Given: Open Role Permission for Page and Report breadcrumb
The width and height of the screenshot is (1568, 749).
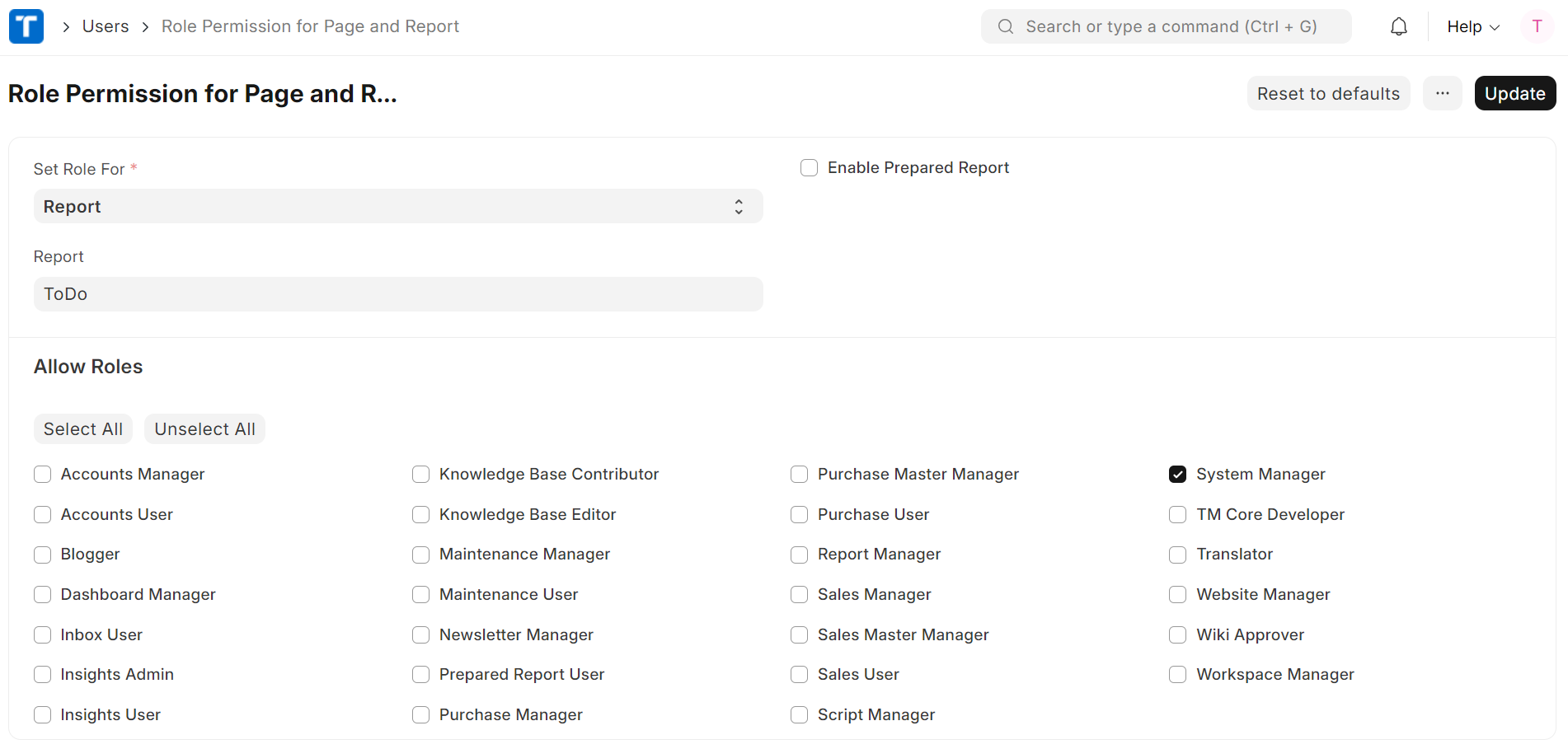Looking at the screenshot, I should (310, 26).
